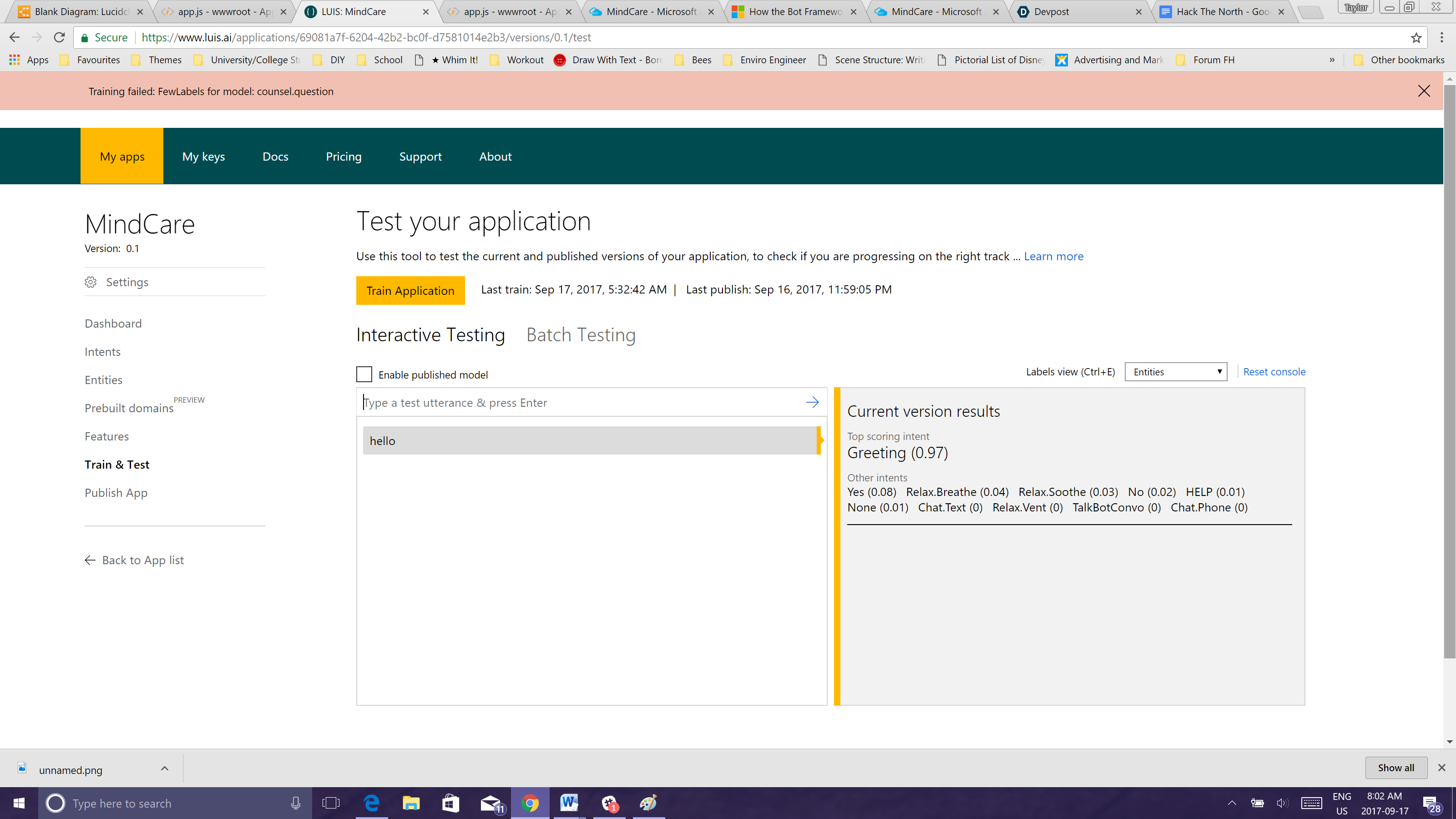The width and height of the screenshot is (1456, 819).
Task: Click the Reset console link
Action: pyautogui.click(x=1274, y=372)
